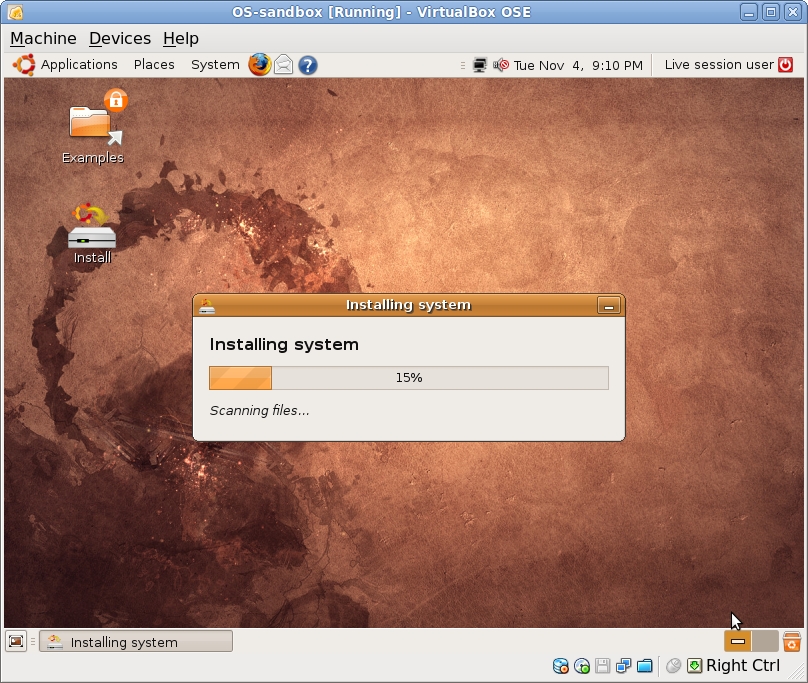The width and height of the screenshot is (808, 683).
Task: Open the System menu
Action: [x=215, y=65]
